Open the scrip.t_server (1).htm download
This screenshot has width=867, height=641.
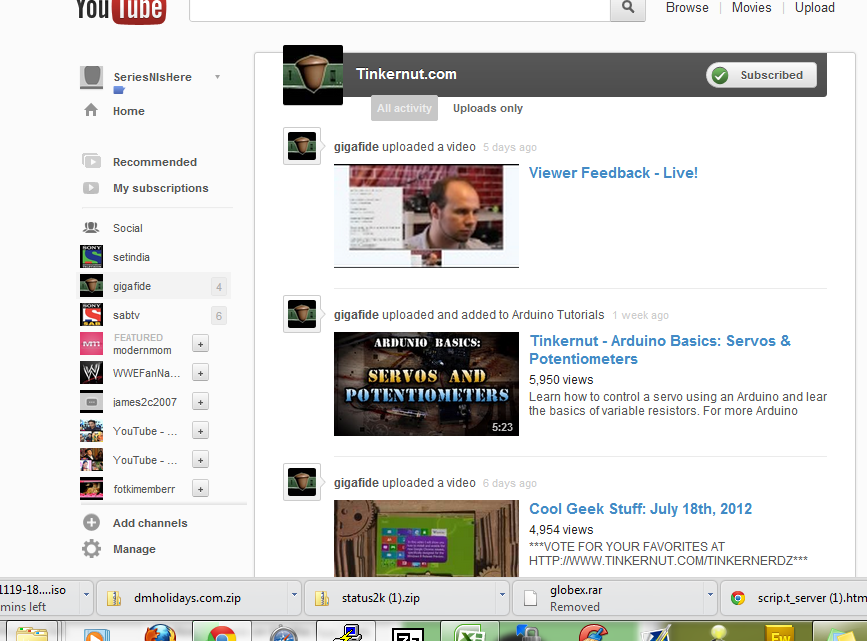[x=796, y=598]
